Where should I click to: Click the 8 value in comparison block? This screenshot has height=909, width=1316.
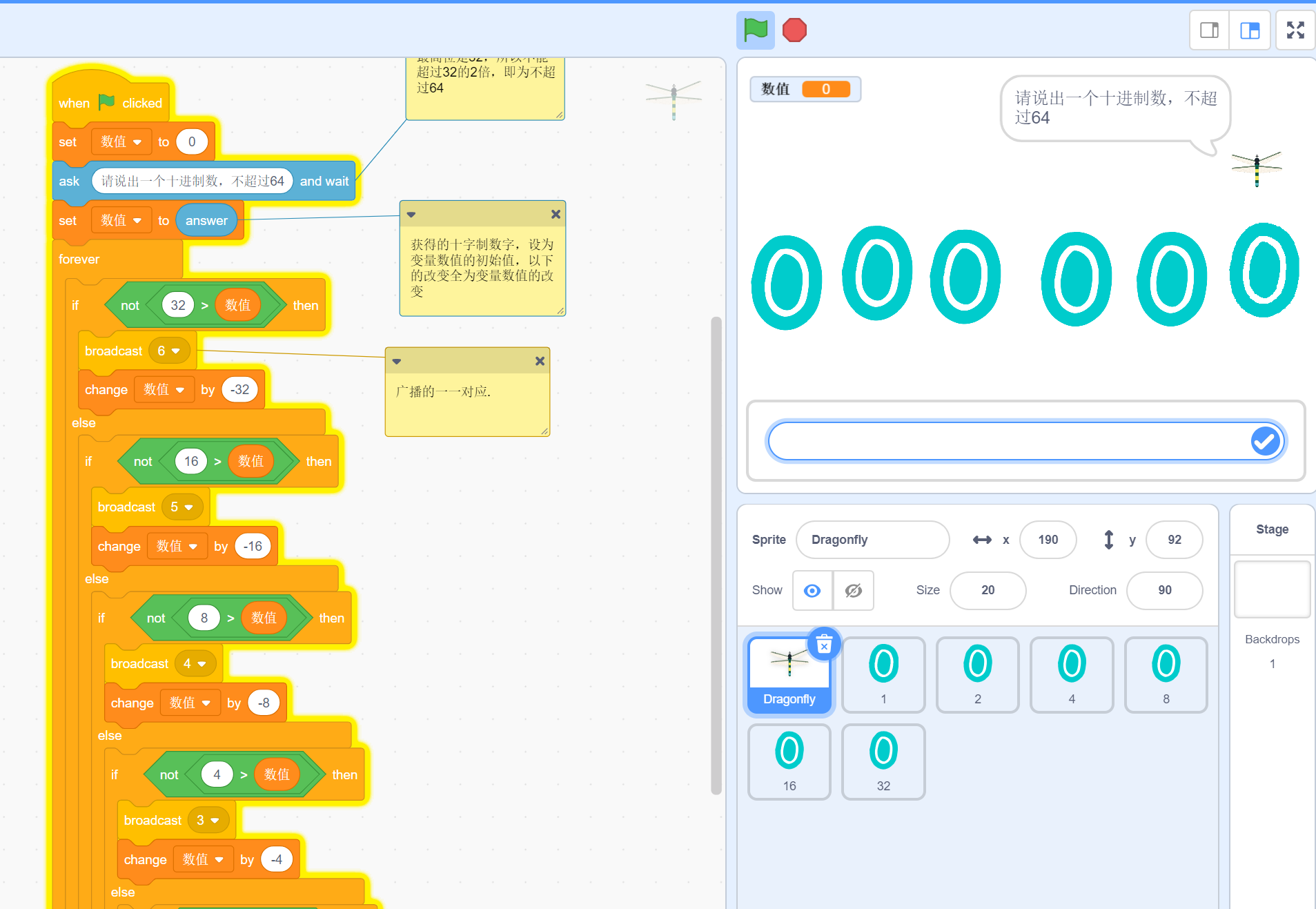tap(204, 618)
